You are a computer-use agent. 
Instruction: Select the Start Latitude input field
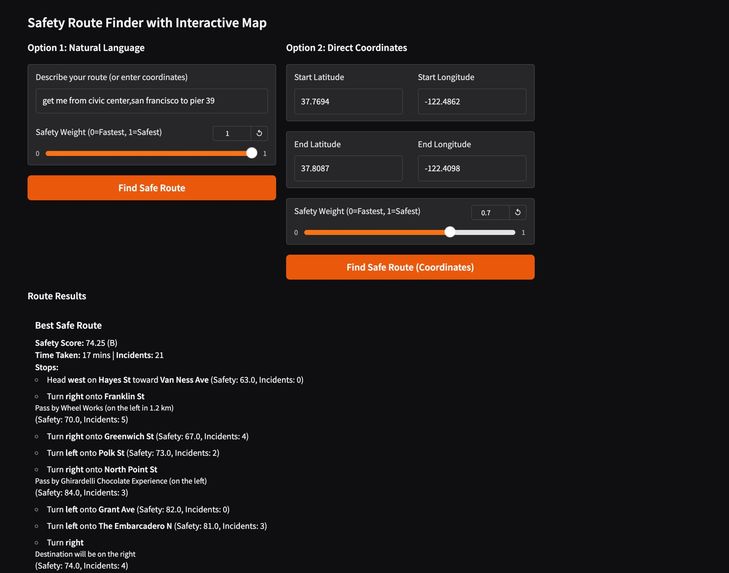pos(348,101)
